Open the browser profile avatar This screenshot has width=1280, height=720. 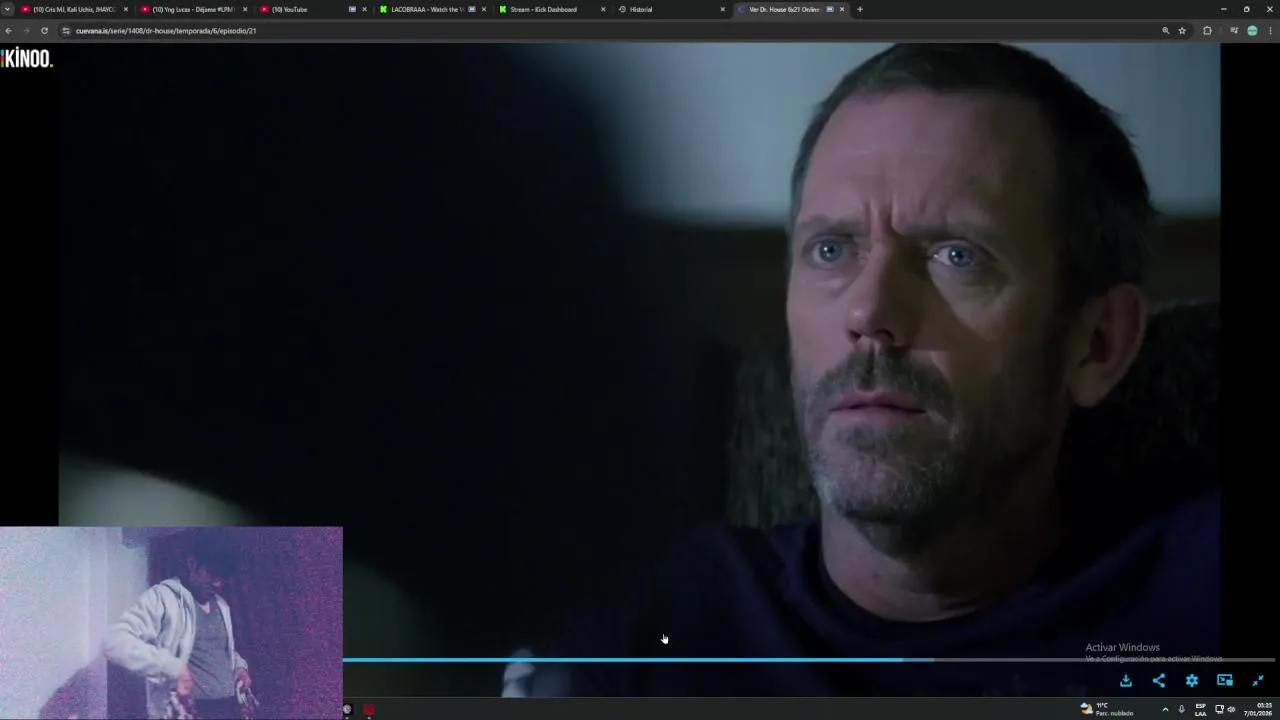tap(1252, 31)
